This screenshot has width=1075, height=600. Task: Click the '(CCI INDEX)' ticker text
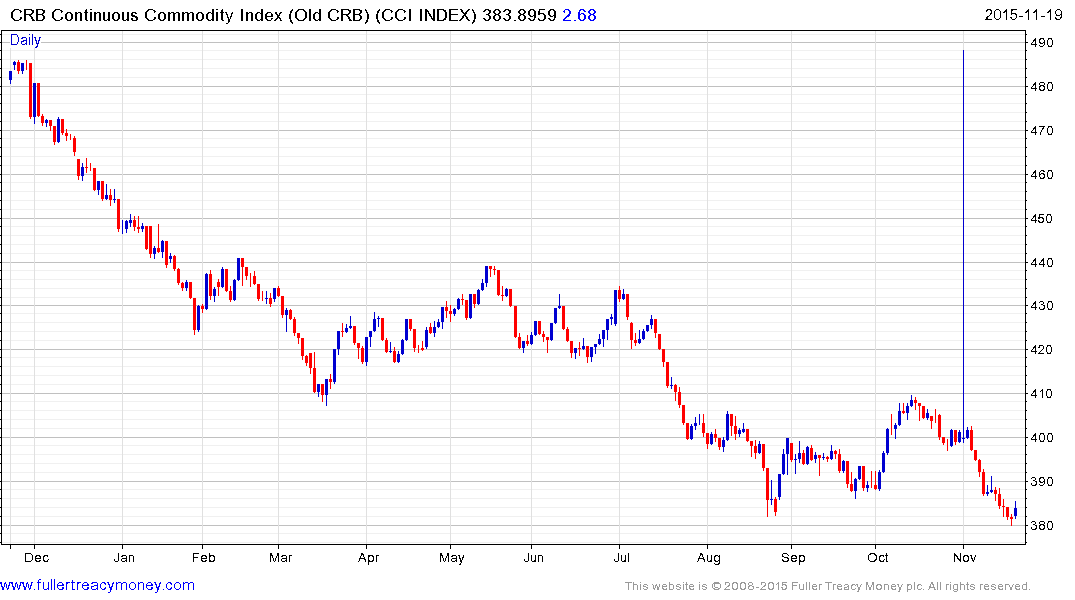pos(426,15)
